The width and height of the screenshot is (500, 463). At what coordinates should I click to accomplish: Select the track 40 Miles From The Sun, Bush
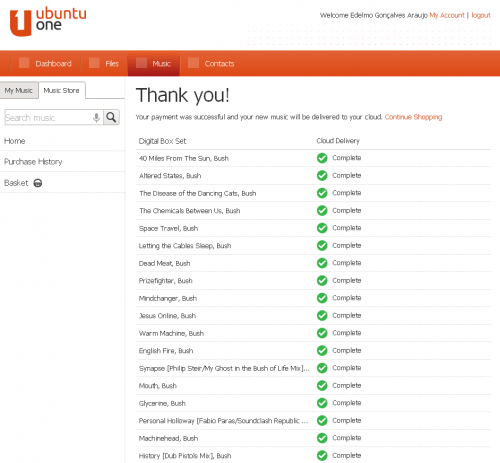point(184,158)
